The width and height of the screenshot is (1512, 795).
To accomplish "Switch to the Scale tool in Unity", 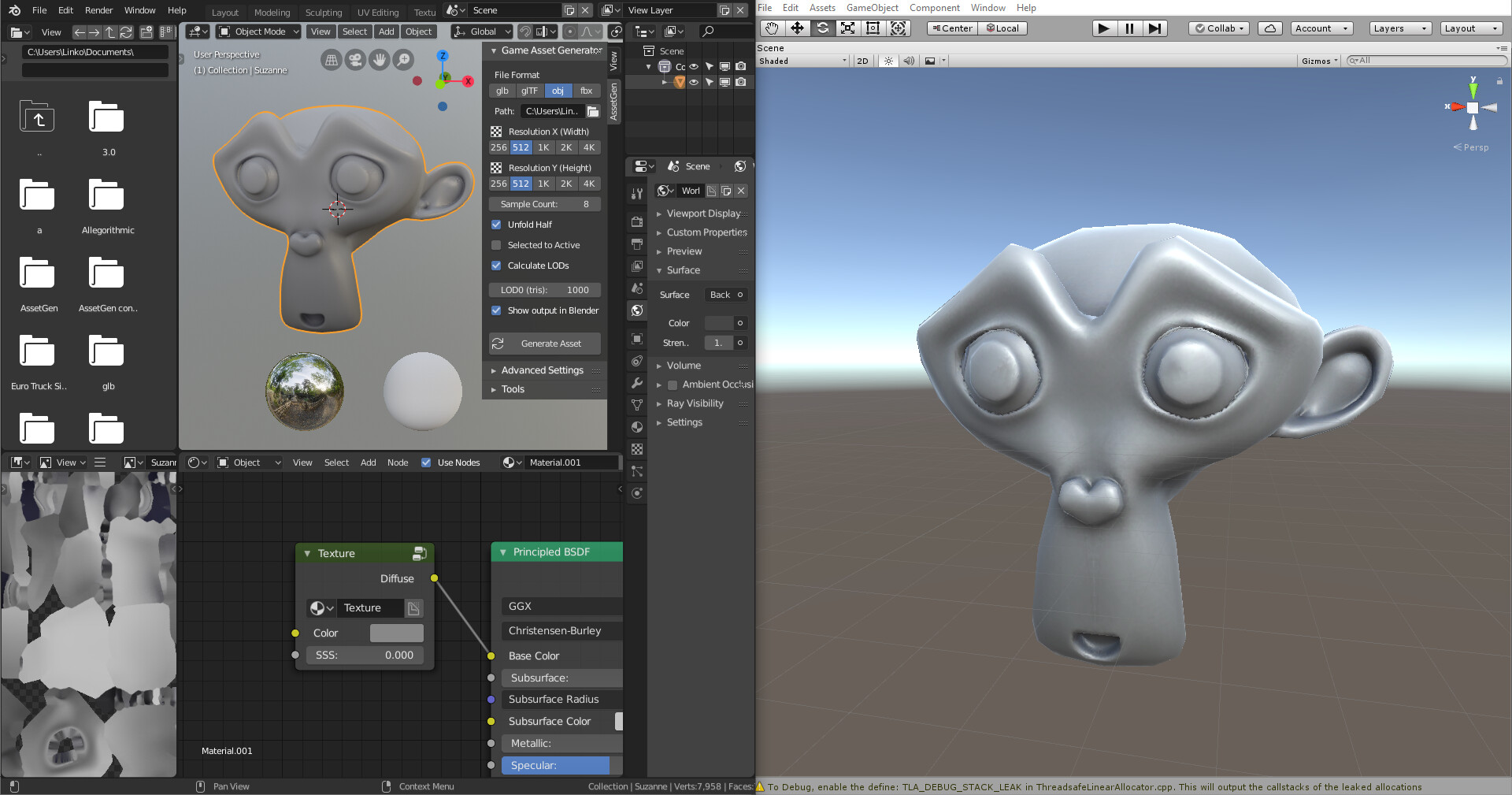I will (x=847, y=28).
